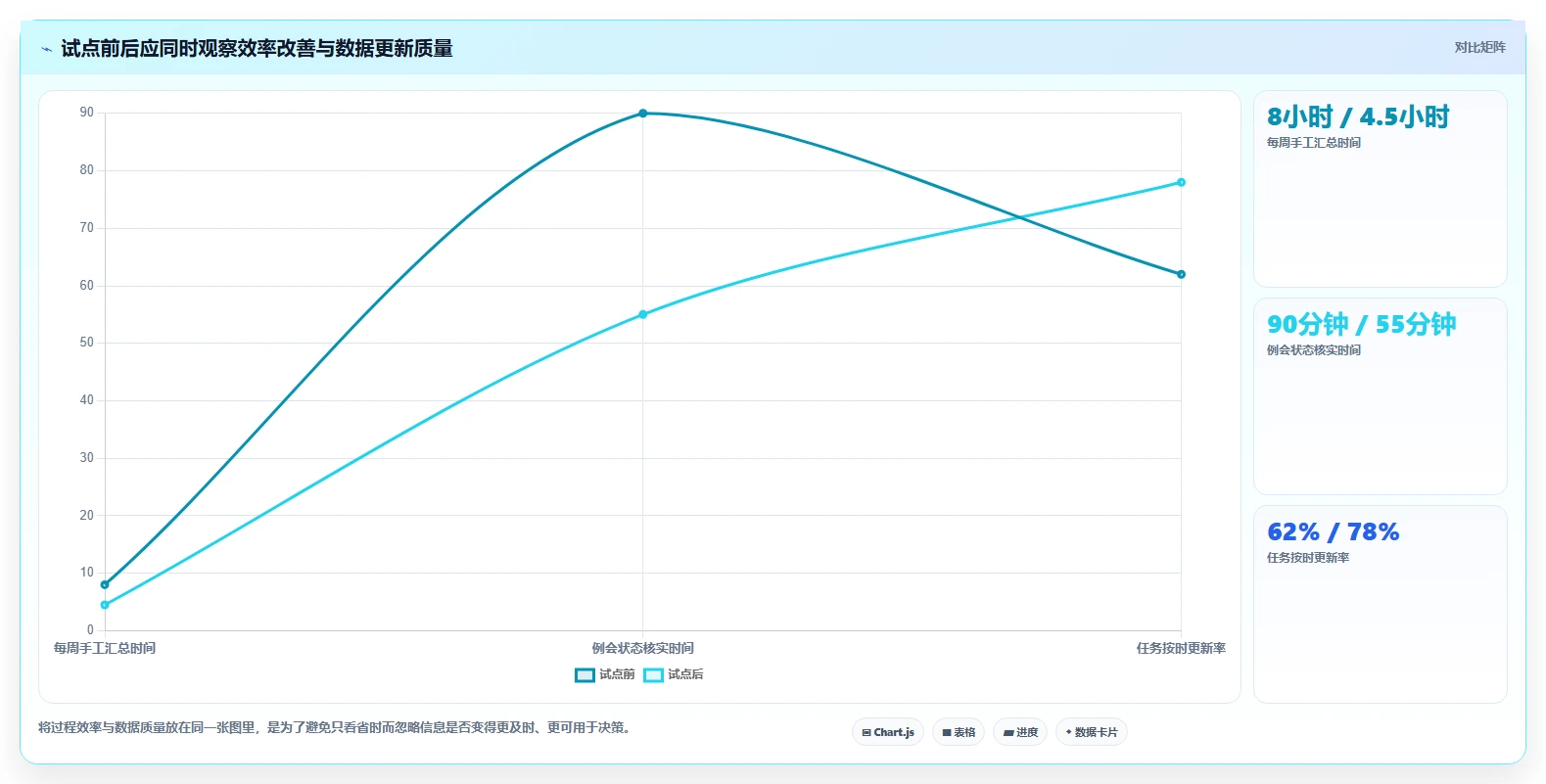This screenshot has height=784, width=1546.
Task: Toggle the 试点后 legend entry
Action: pos(673,674)
